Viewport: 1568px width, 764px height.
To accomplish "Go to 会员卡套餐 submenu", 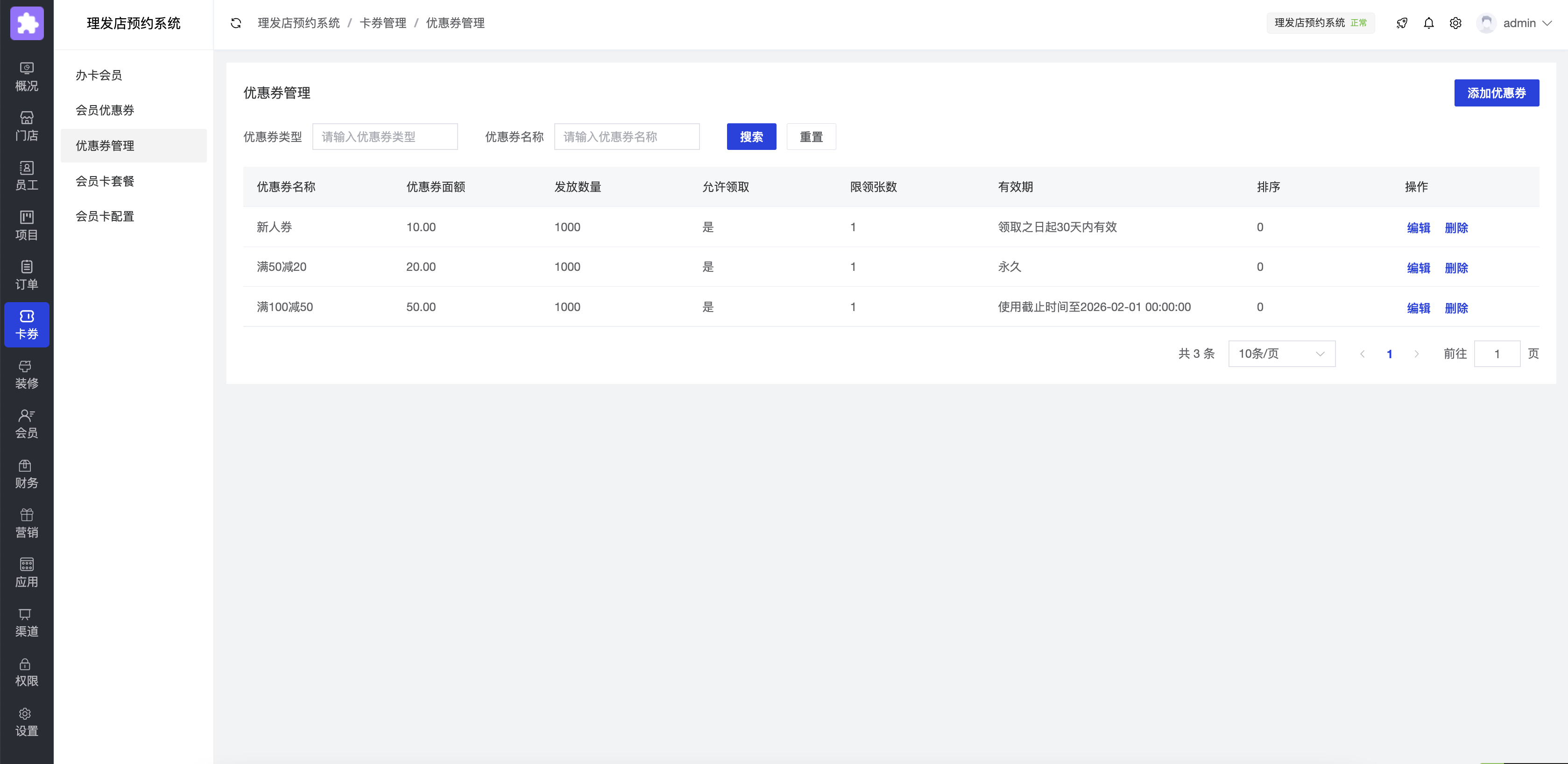I will coord(134,181).
